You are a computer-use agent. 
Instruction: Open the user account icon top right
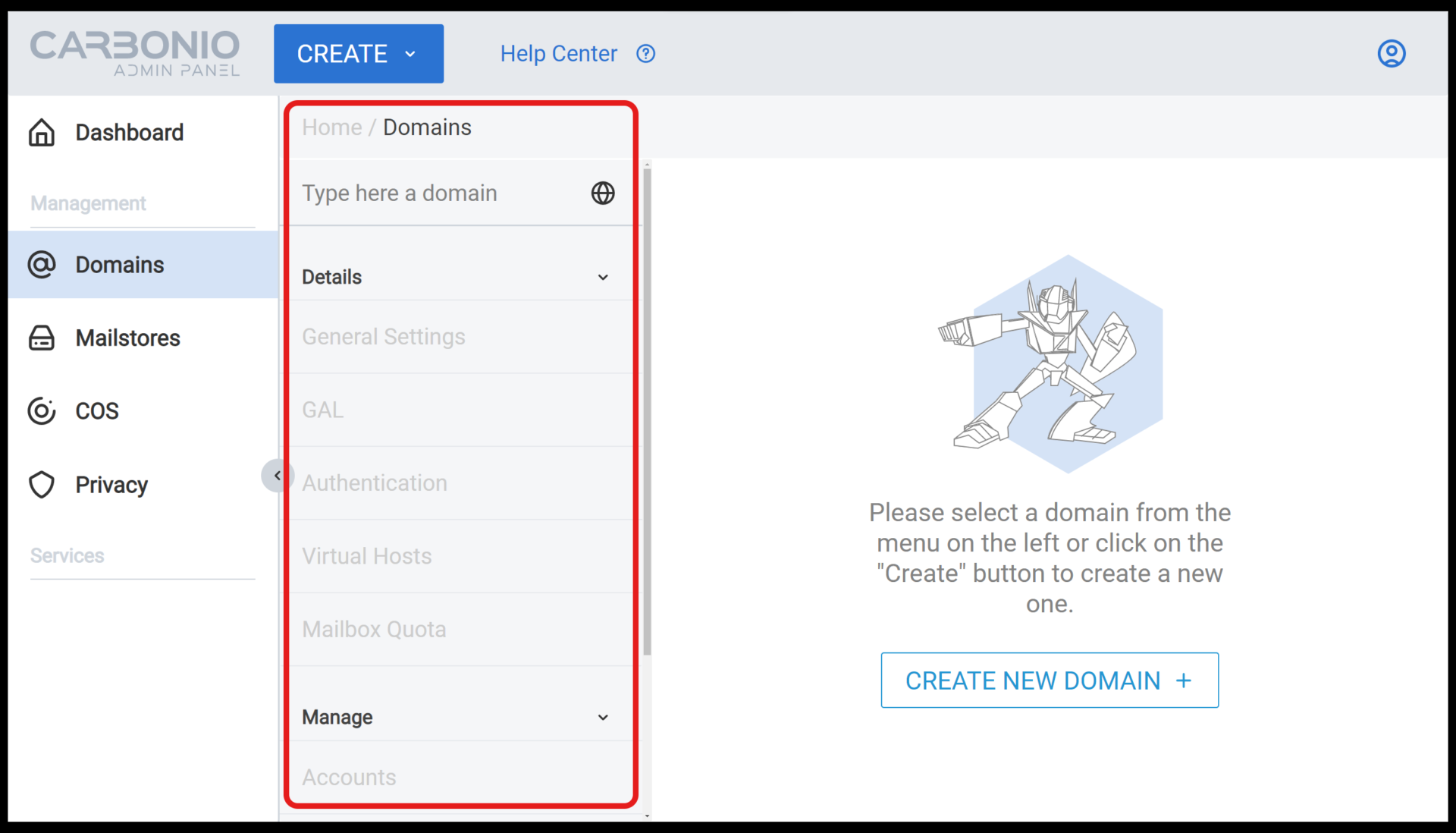[x=1392, y=53]
